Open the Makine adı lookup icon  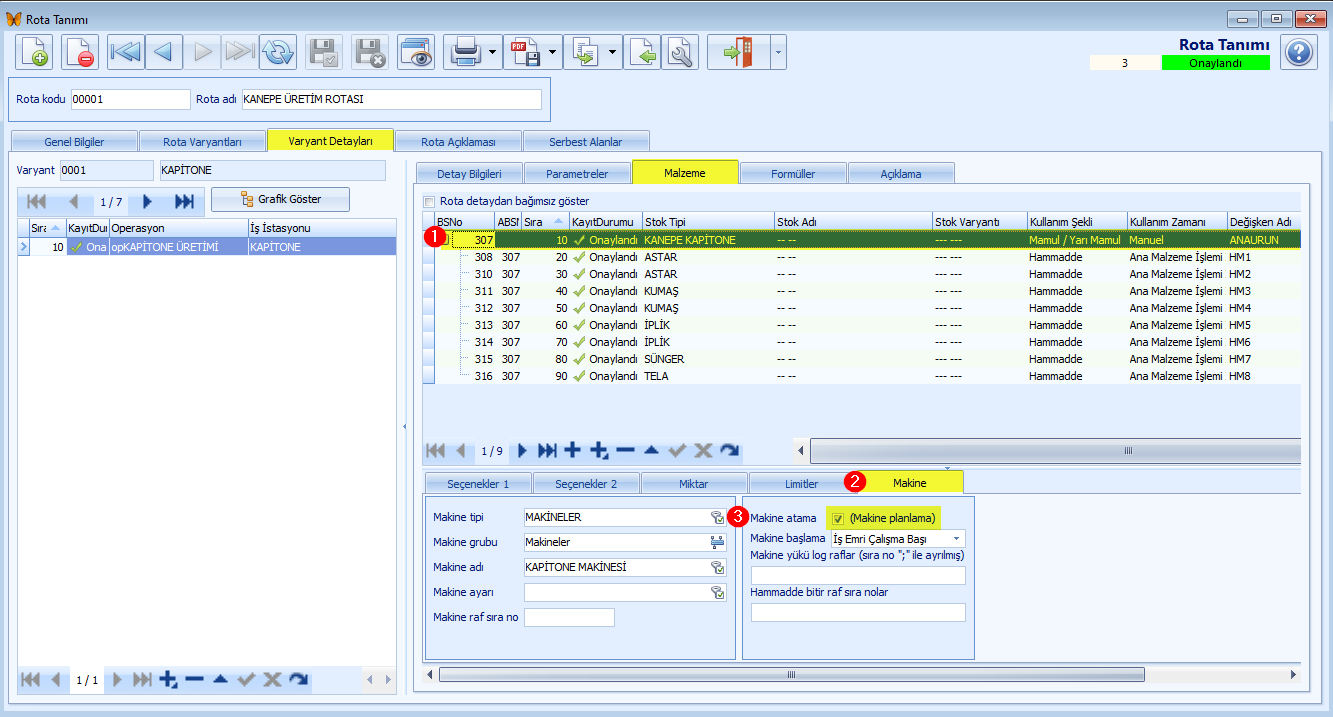(717, 567)
